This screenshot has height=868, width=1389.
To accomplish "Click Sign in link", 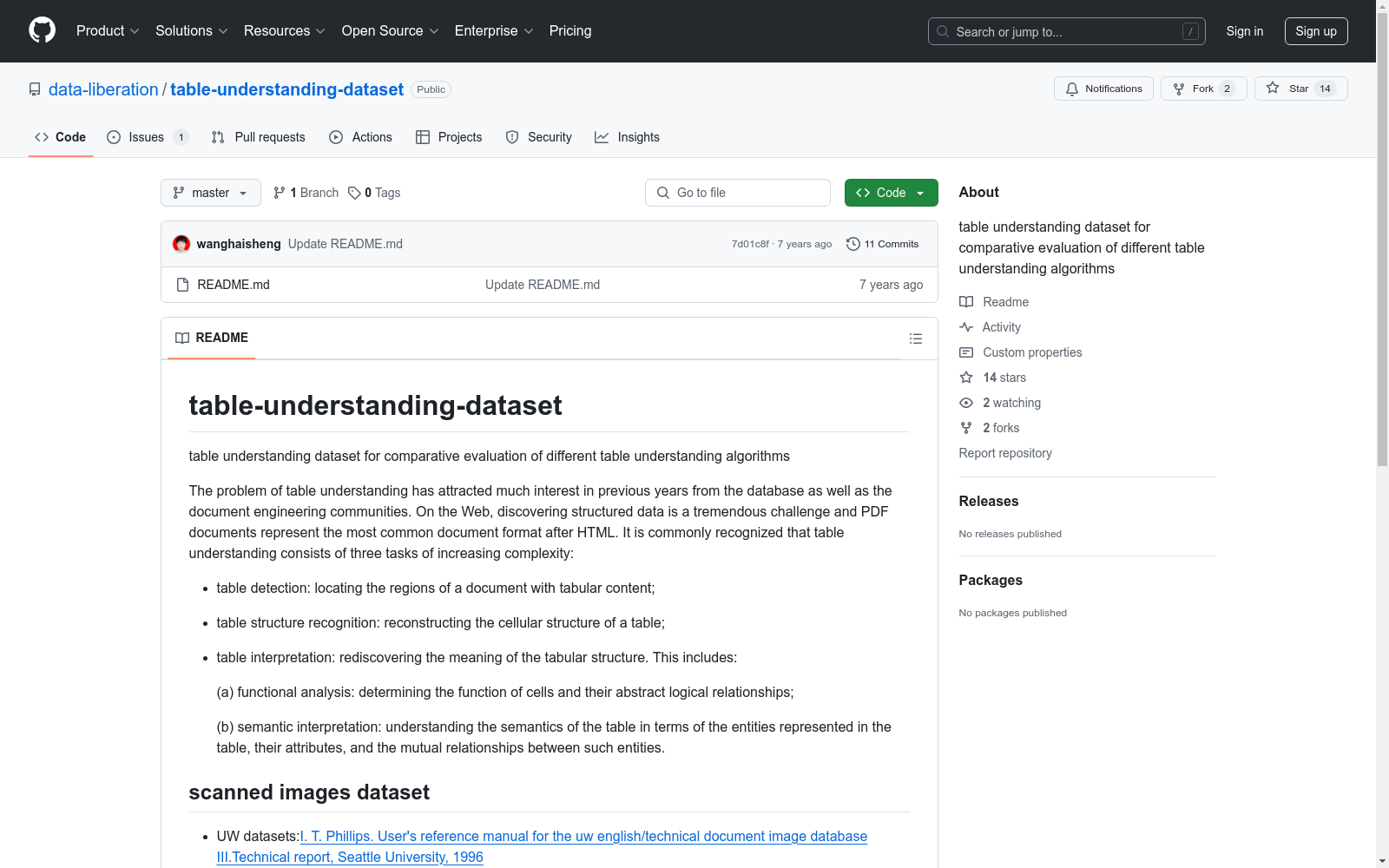I will coord(1244,31).
